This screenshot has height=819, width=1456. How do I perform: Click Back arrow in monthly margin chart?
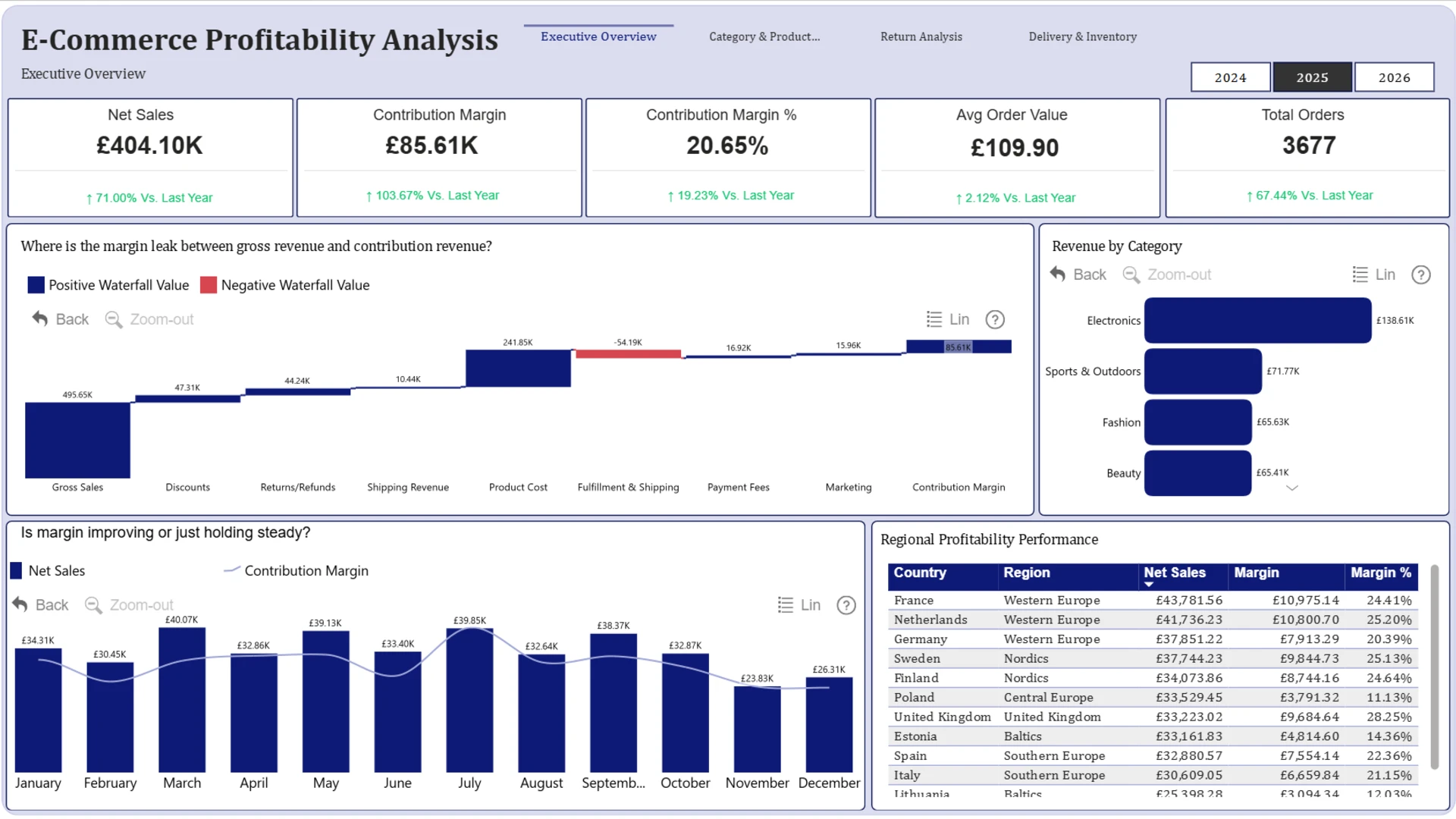click(20, 604)
